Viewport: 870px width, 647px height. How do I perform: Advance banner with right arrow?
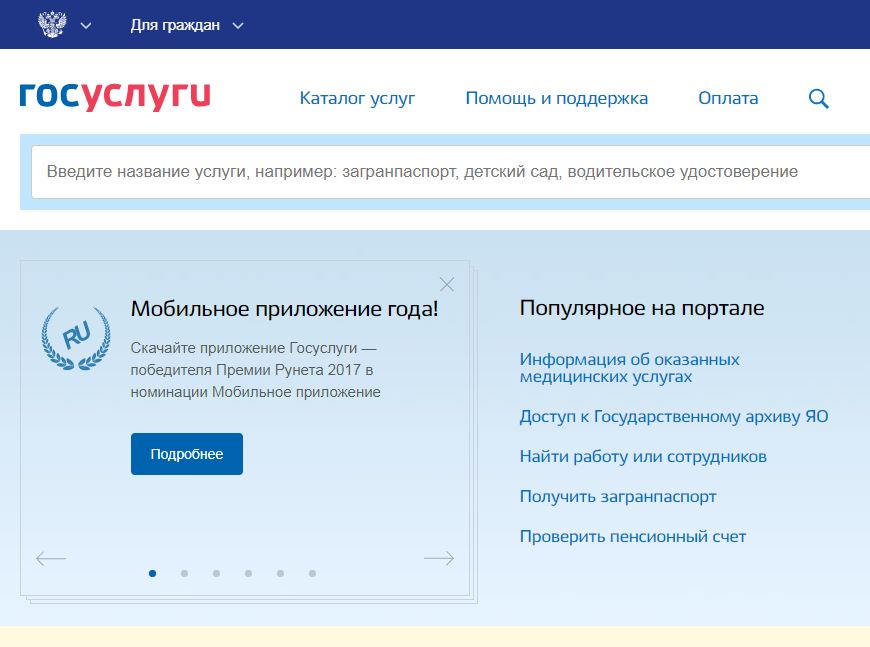point(438,558)
